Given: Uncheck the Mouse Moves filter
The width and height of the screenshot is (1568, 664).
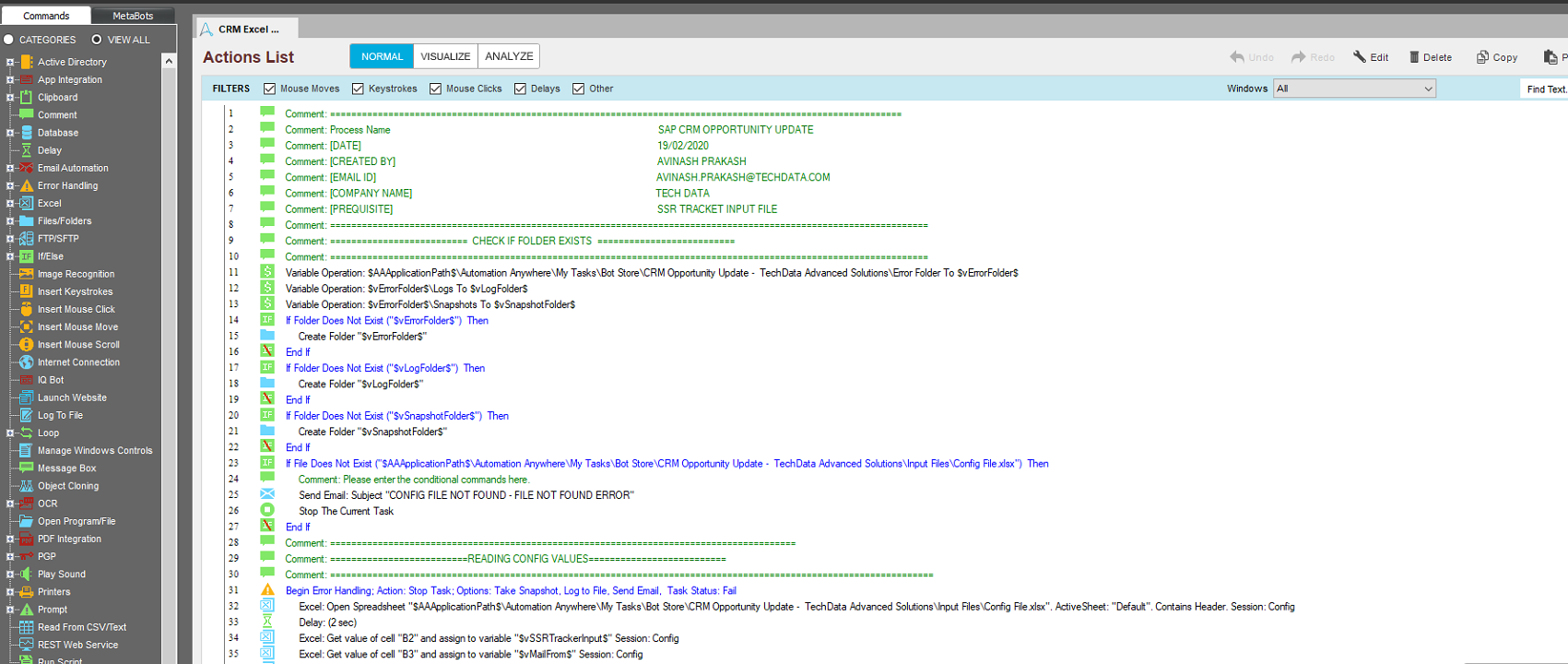Looking at the screenshot, I should click(269, 89).
